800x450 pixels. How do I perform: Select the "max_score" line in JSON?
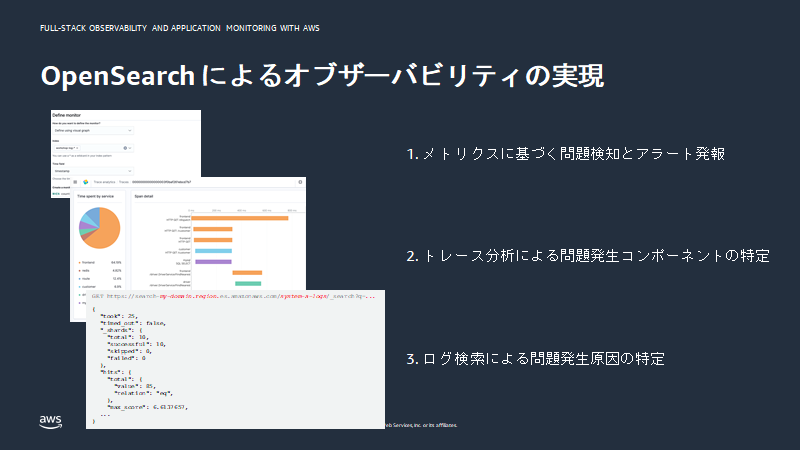pyautogui.click(x=147, y=407)
